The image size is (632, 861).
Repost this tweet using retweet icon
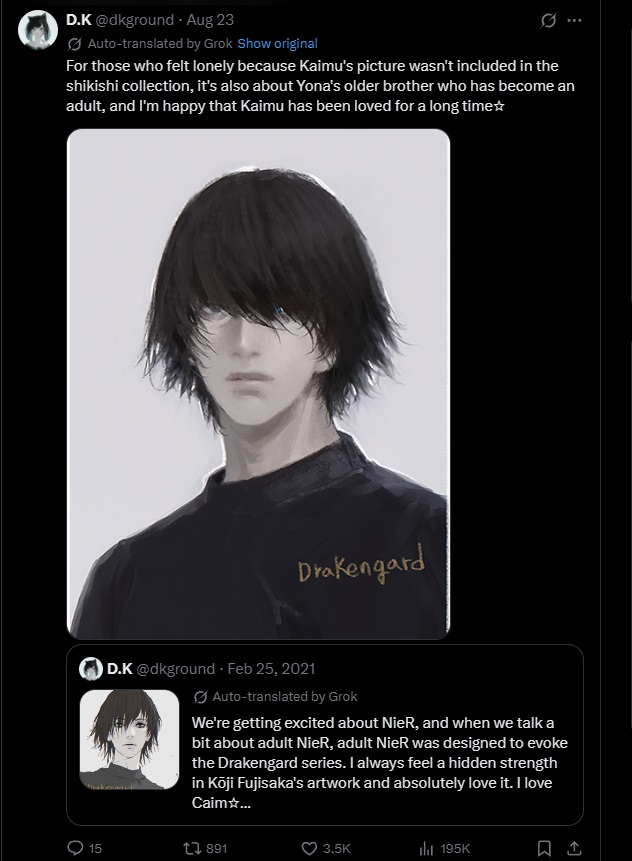(192, 848)
